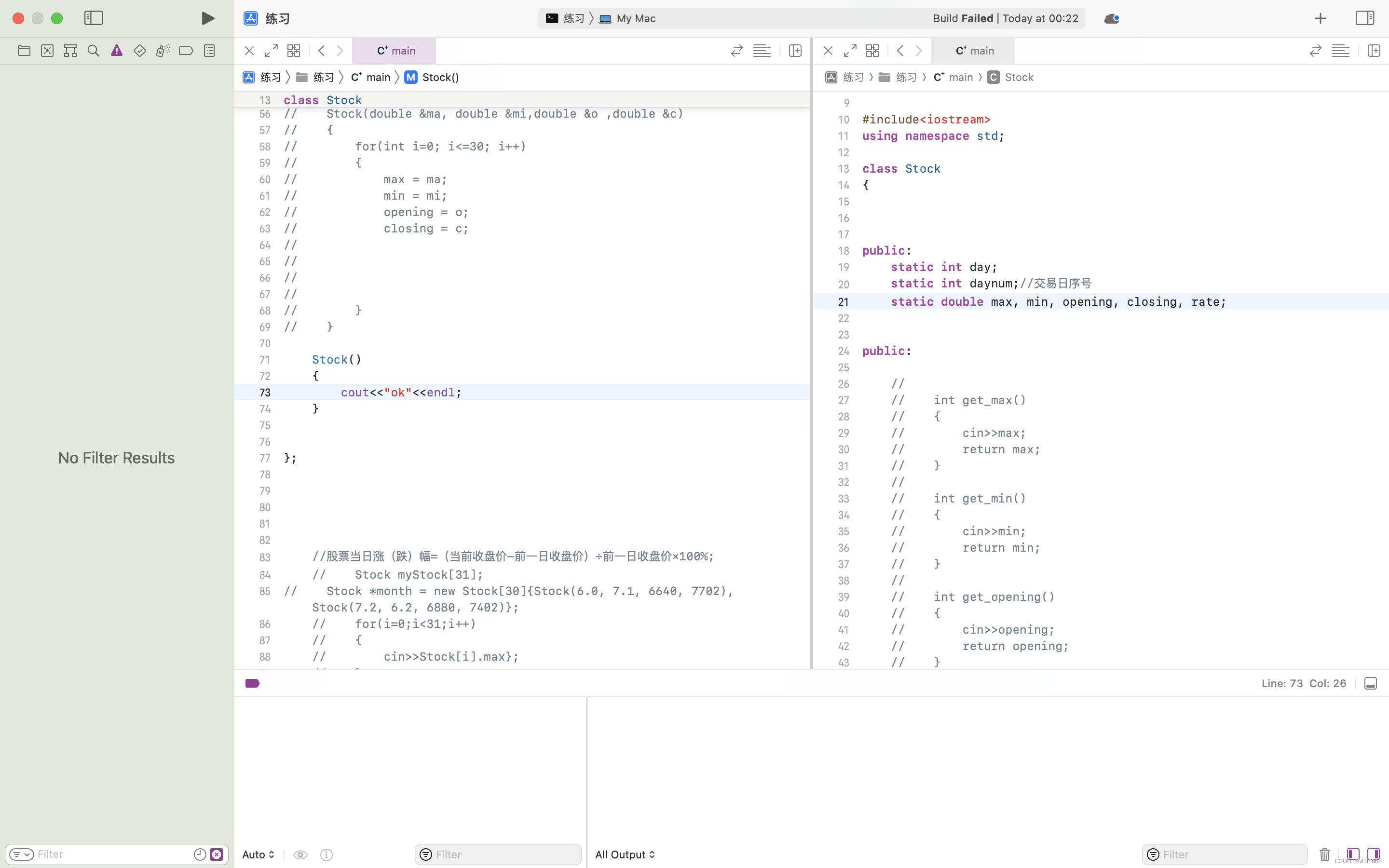The height and width of the screenshot is (868, 1389).
Task: Open the Report navigator list icon
Action: tap(209, 51)
